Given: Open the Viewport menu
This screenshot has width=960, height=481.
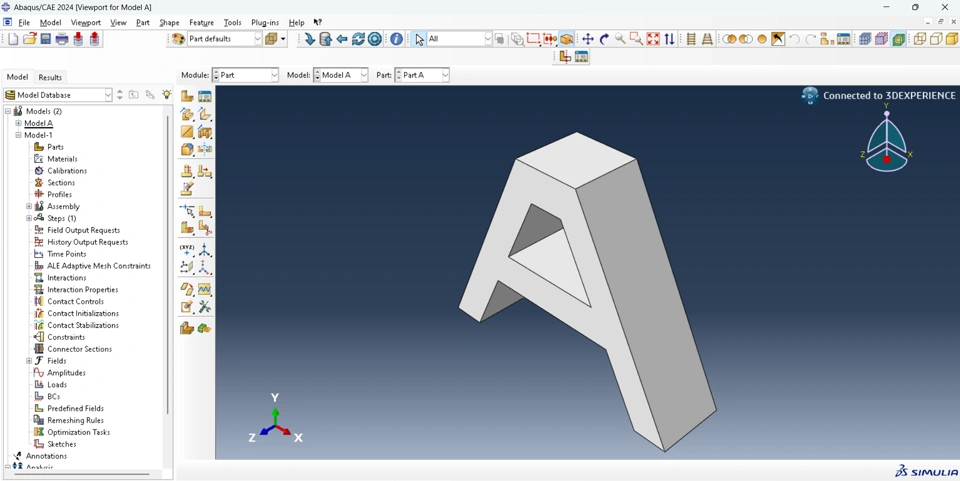Looking at the screenshot, I should 86,23.
